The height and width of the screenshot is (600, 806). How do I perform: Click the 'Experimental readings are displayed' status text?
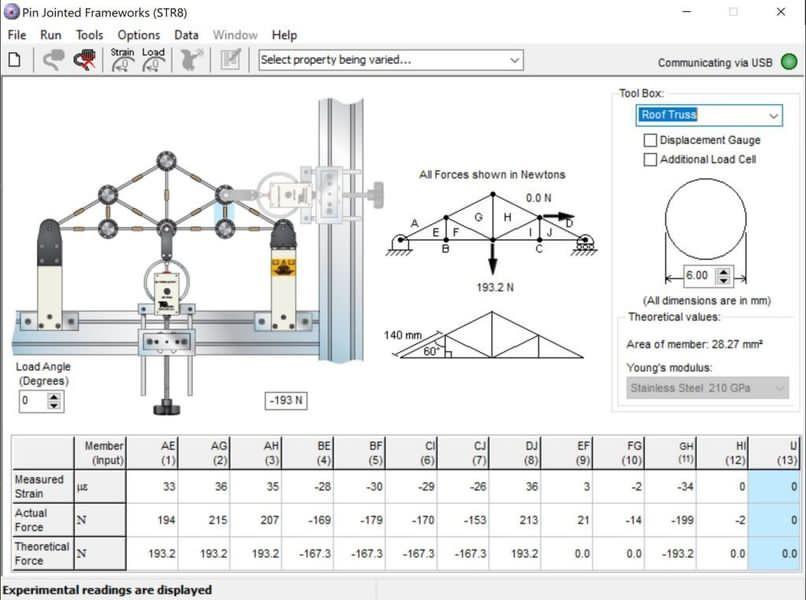click(107, 590)
